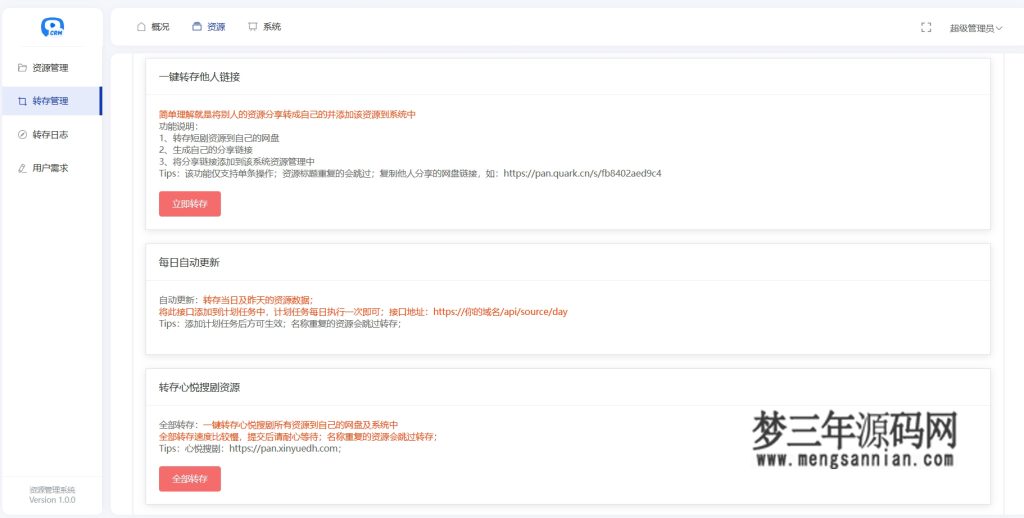Open 资源管理 in the sidebar

click(x=52, y=68)
